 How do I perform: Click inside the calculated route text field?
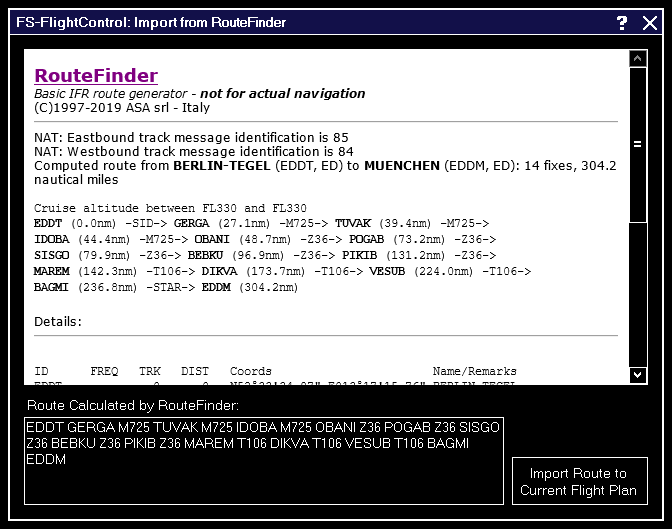point(264,461)
